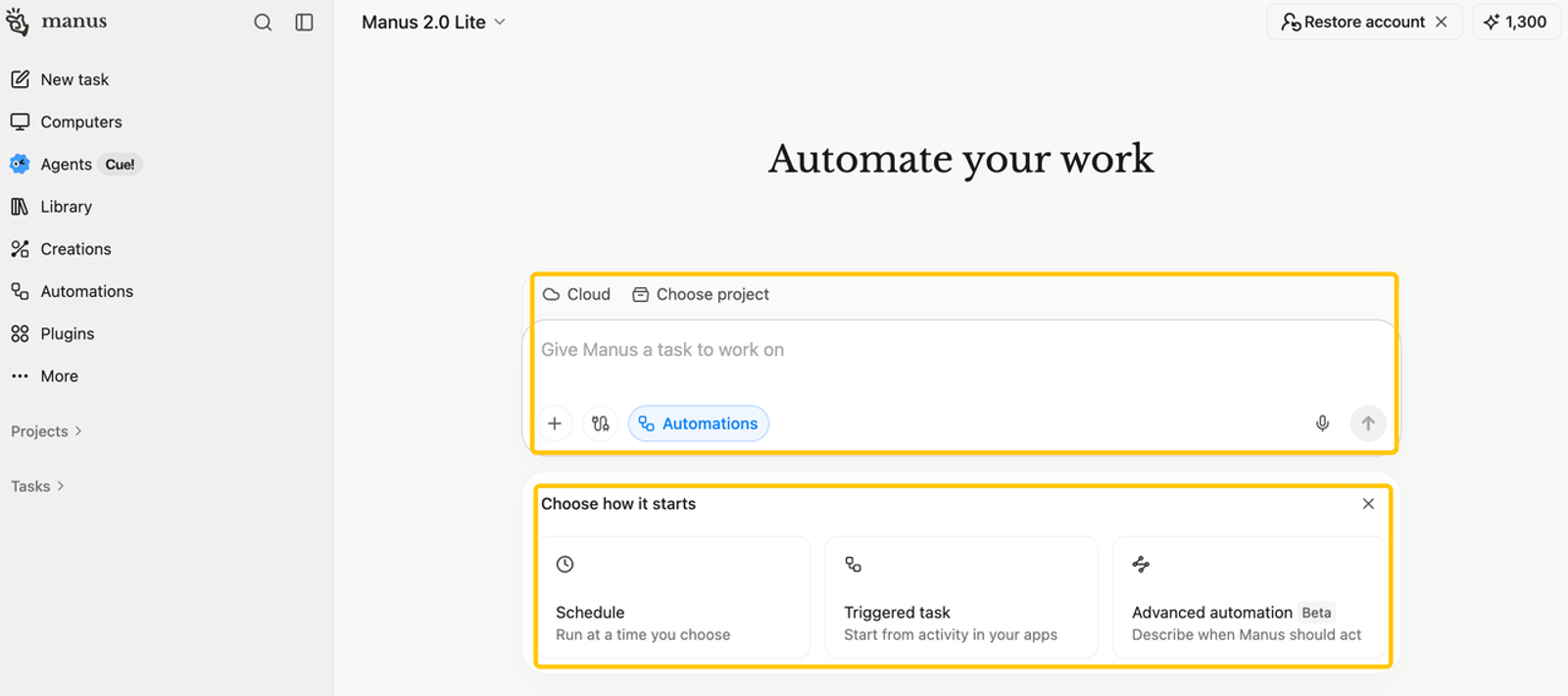Click the Restore account button
This screenshot has width=1568, height=696.
tap(1364, 22)
